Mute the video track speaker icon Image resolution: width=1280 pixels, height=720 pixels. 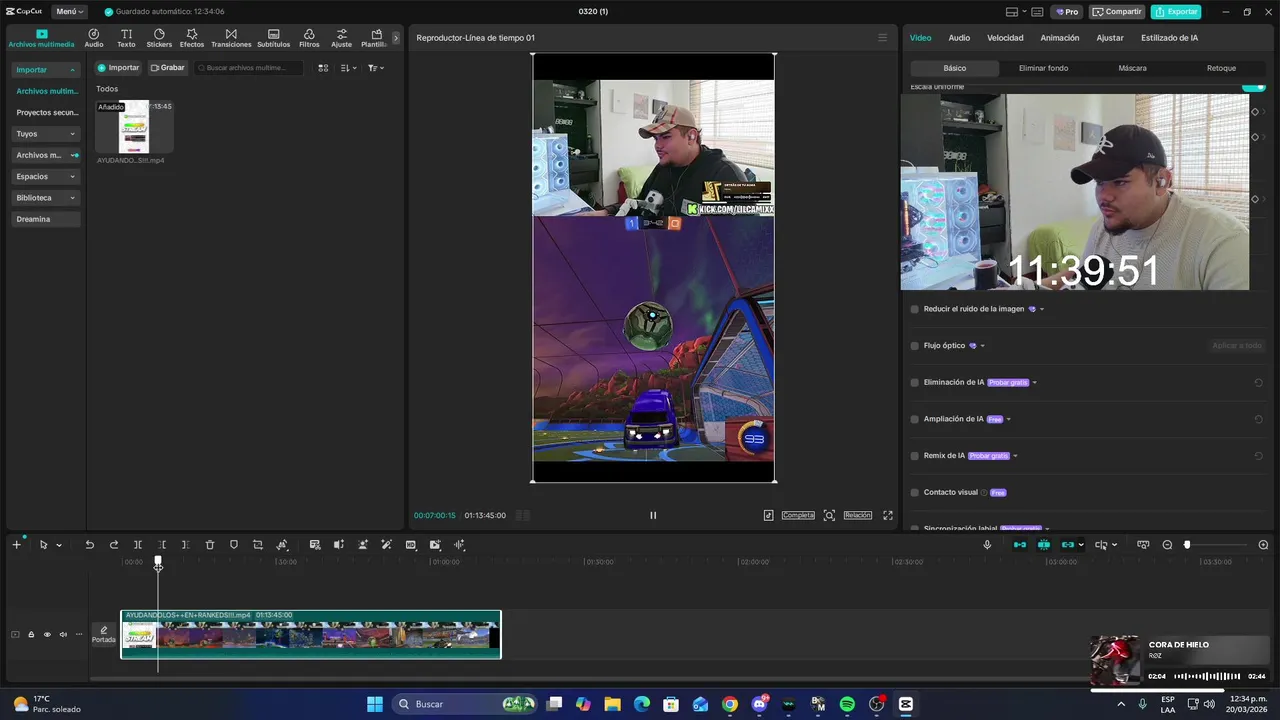[x=63, y=634]
